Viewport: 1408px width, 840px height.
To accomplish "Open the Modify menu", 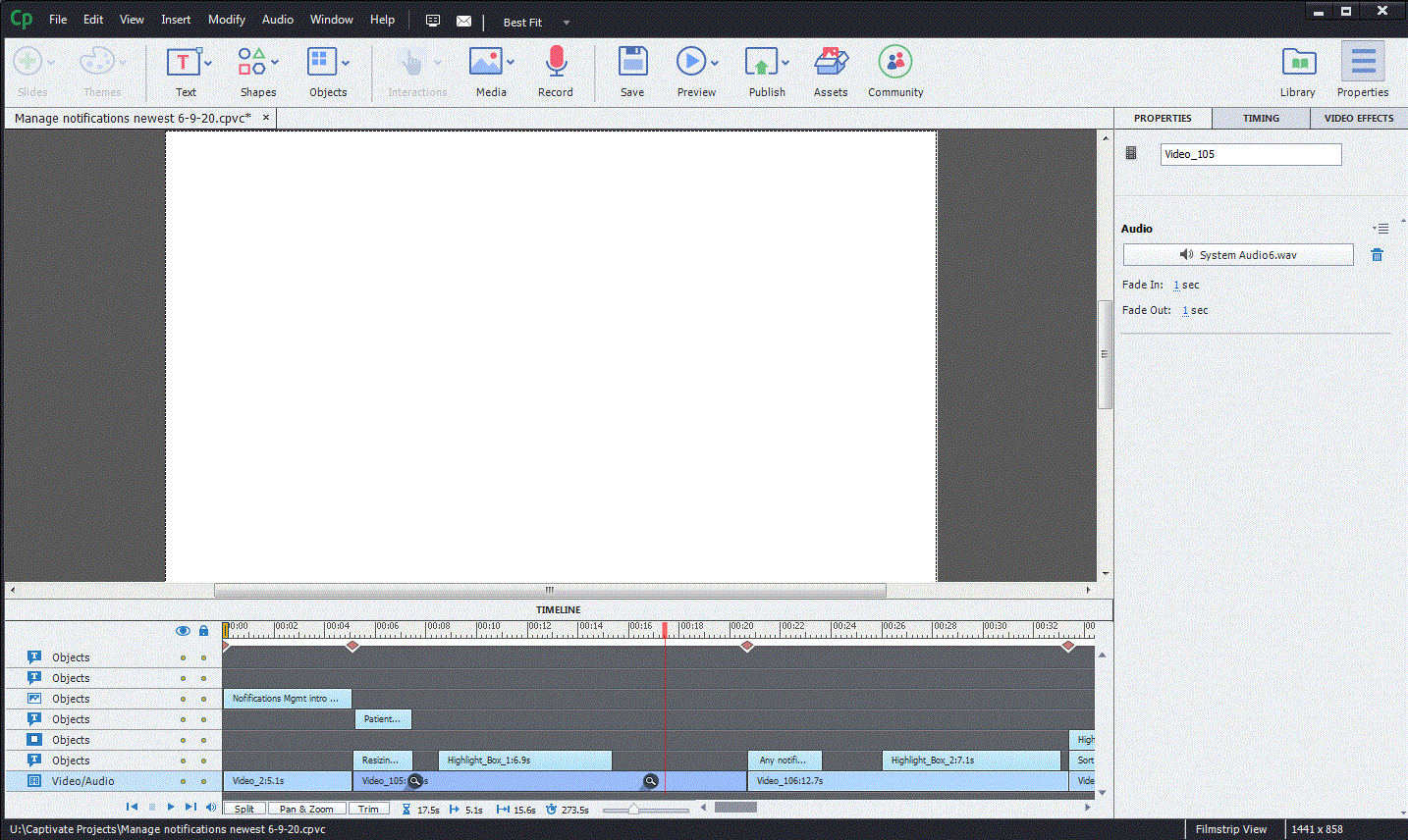I will pos(226,20).
